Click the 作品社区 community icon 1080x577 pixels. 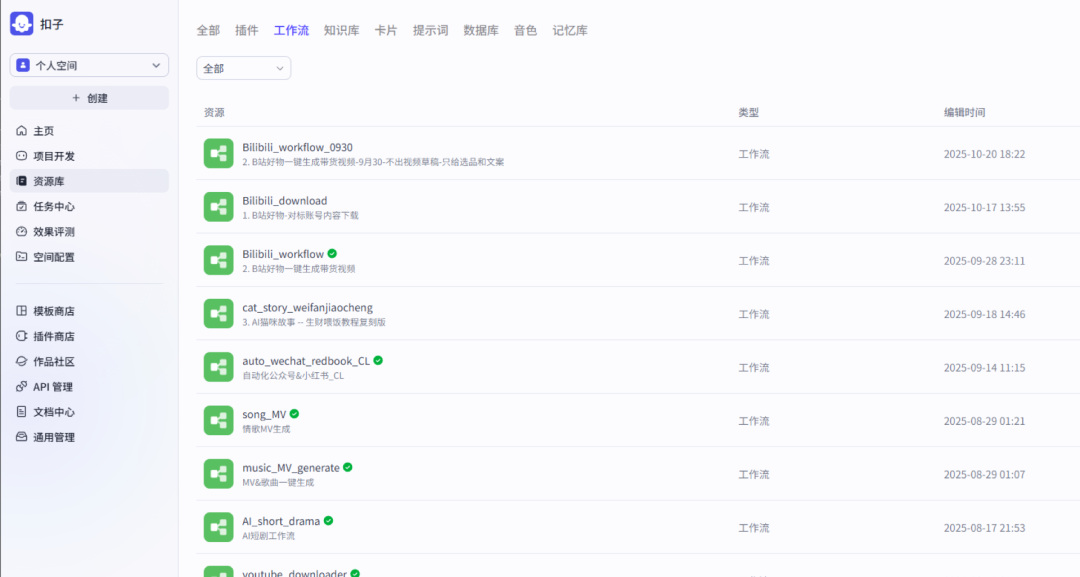coord(21,361)
